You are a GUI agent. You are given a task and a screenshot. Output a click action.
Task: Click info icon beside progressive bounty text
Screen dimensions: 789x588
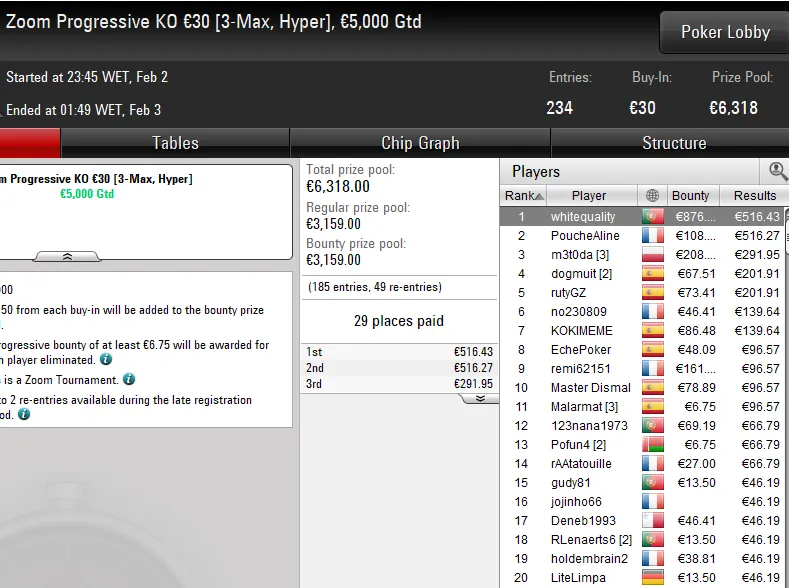coord(106,359)
